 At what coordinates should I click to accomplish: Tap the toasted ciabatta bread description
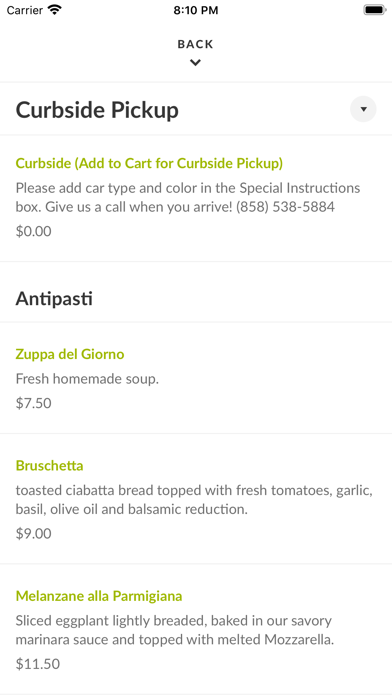194,500
